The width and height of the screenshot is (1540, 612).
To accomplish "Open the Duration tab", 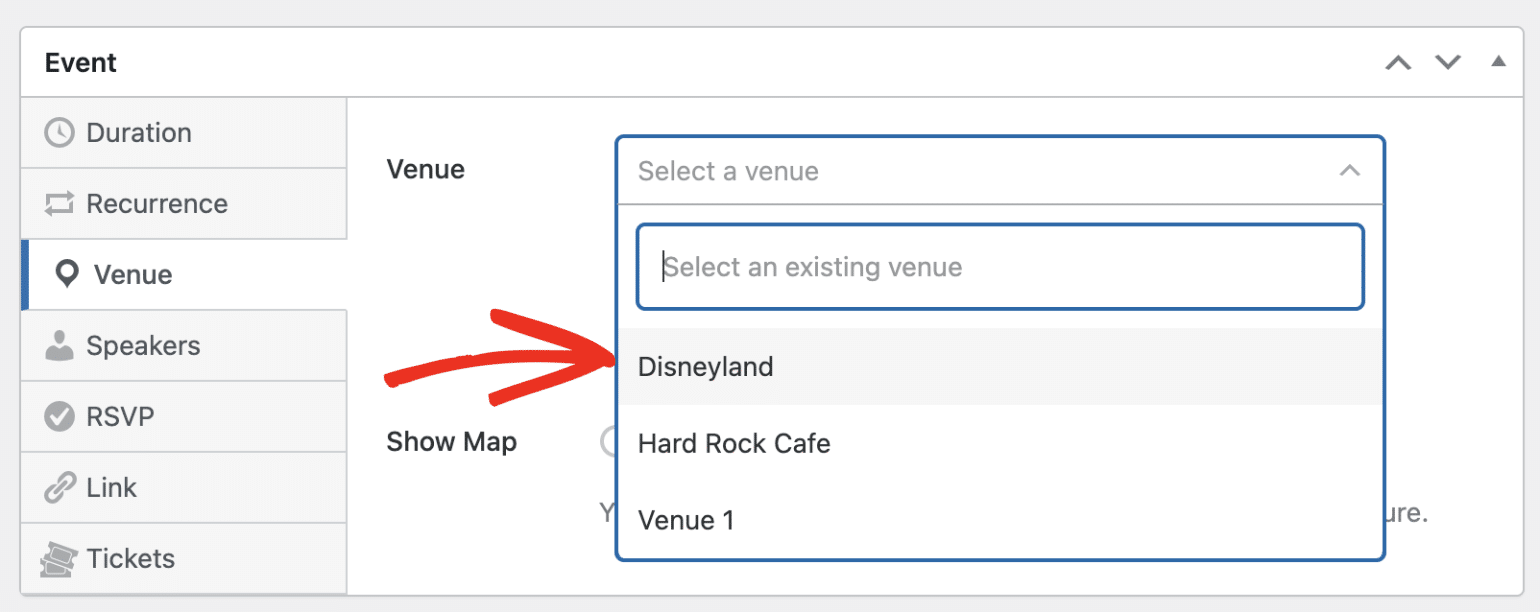I will point(184,133).
